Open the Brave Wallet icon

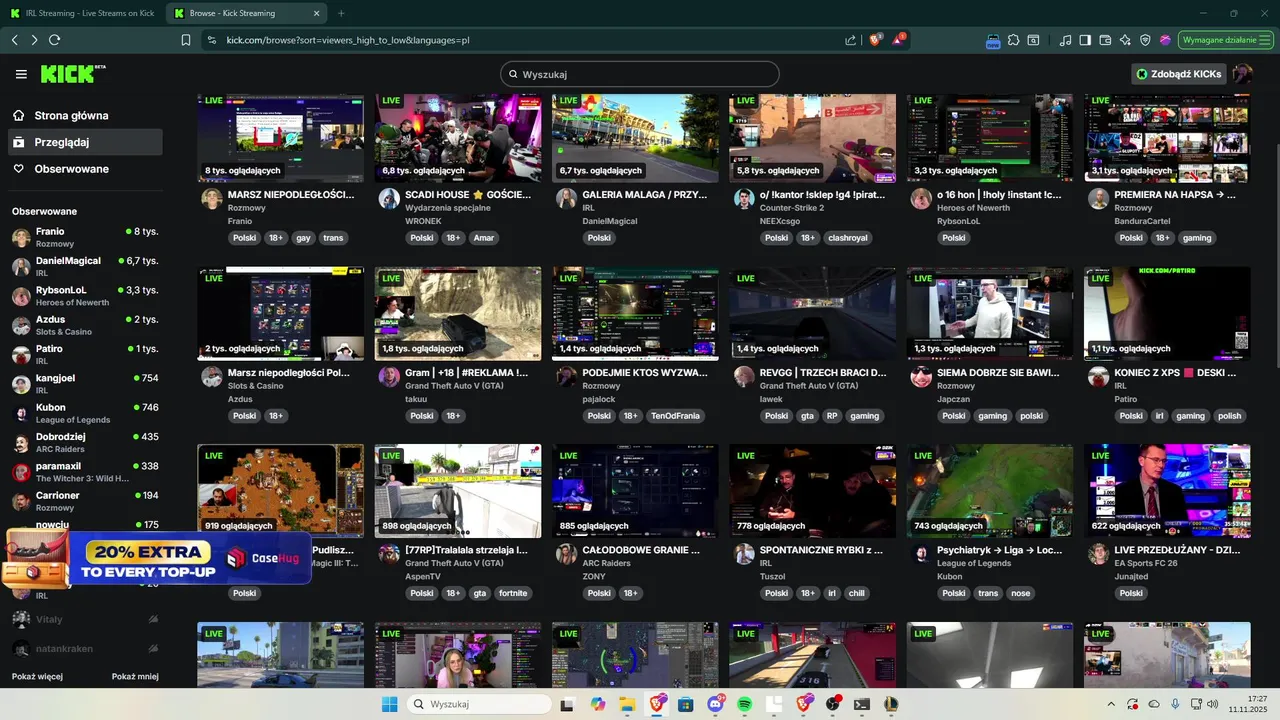coord(1105,40)
